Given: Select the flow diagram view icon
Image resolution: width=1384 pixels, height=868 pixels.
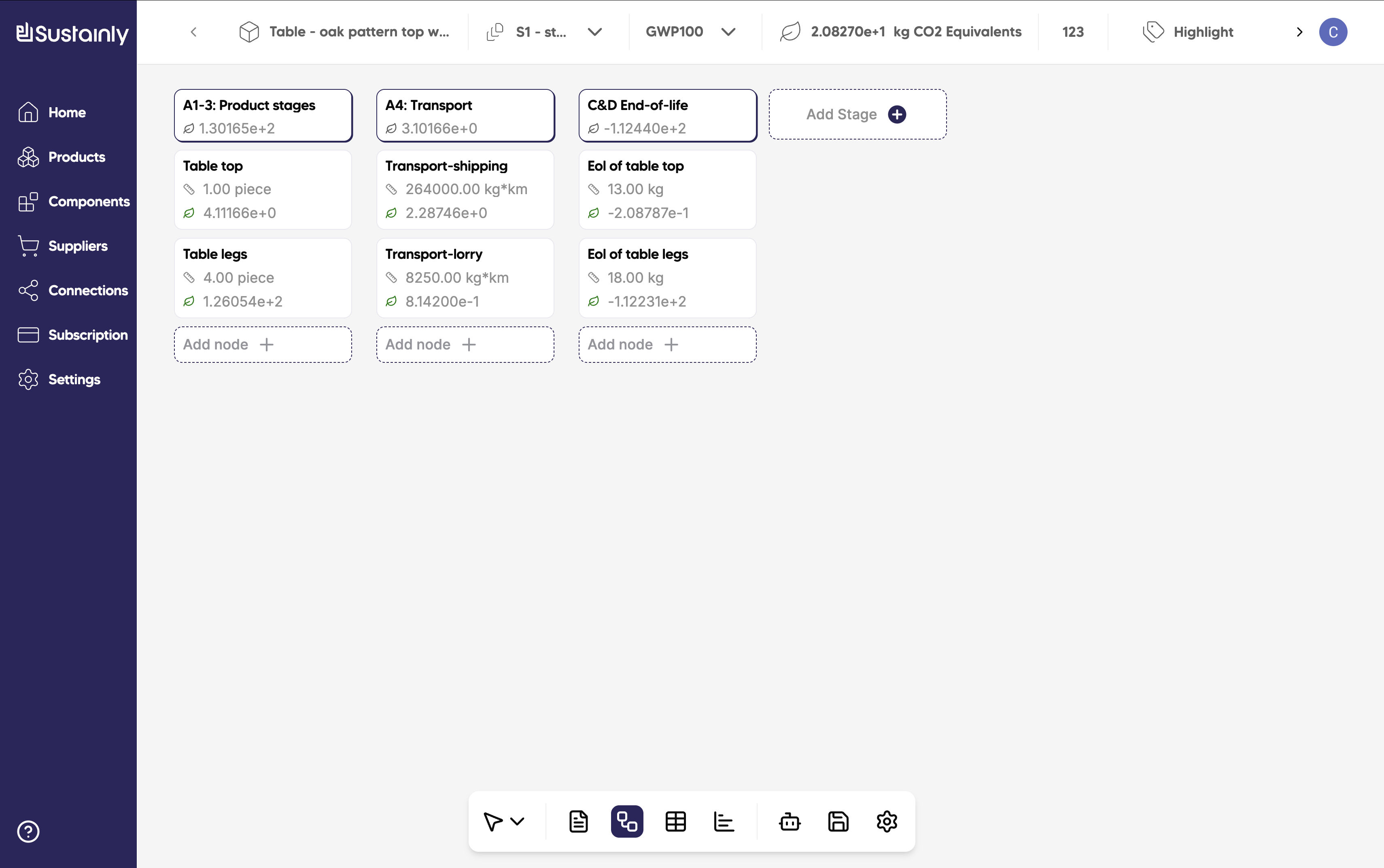Looking at the screenshot, I should click(x=626, y=821).
